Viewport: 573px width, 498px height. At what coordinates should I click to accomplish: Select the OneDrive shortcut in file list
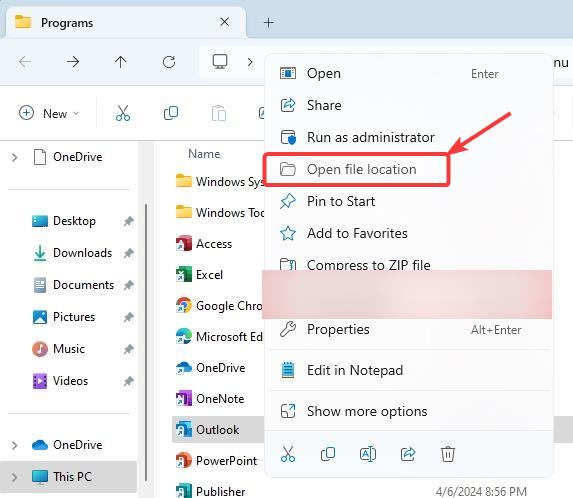[x=210, y=368]
